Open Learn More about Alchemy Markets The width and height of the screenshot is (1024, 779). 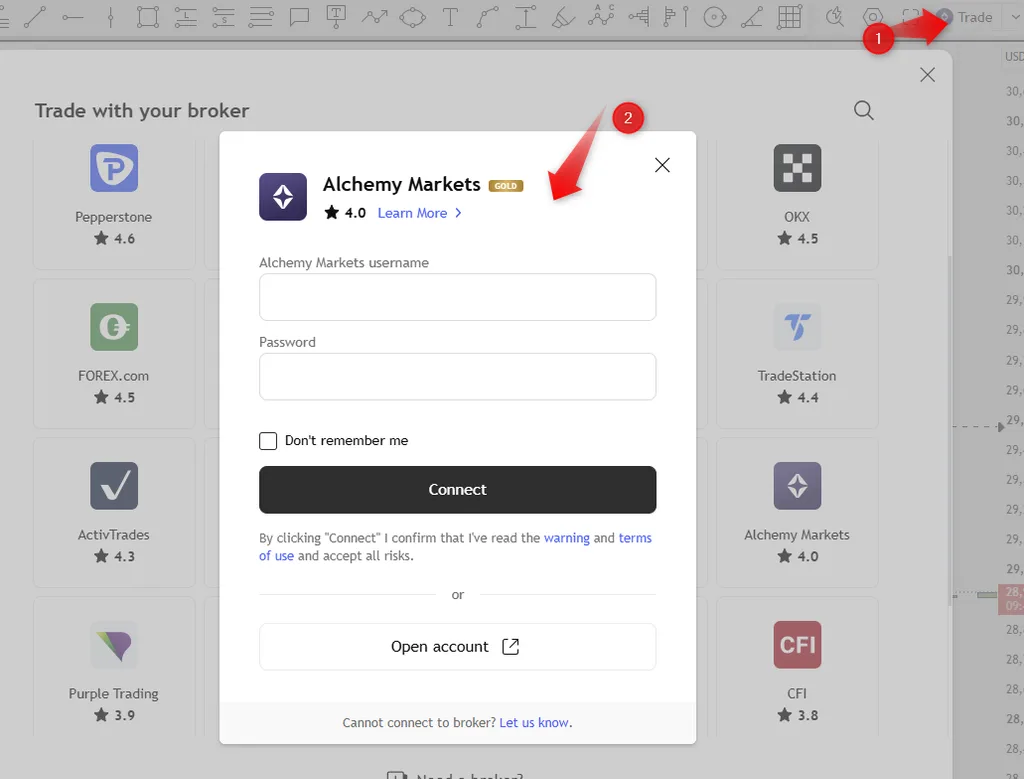tap(419, 213)
